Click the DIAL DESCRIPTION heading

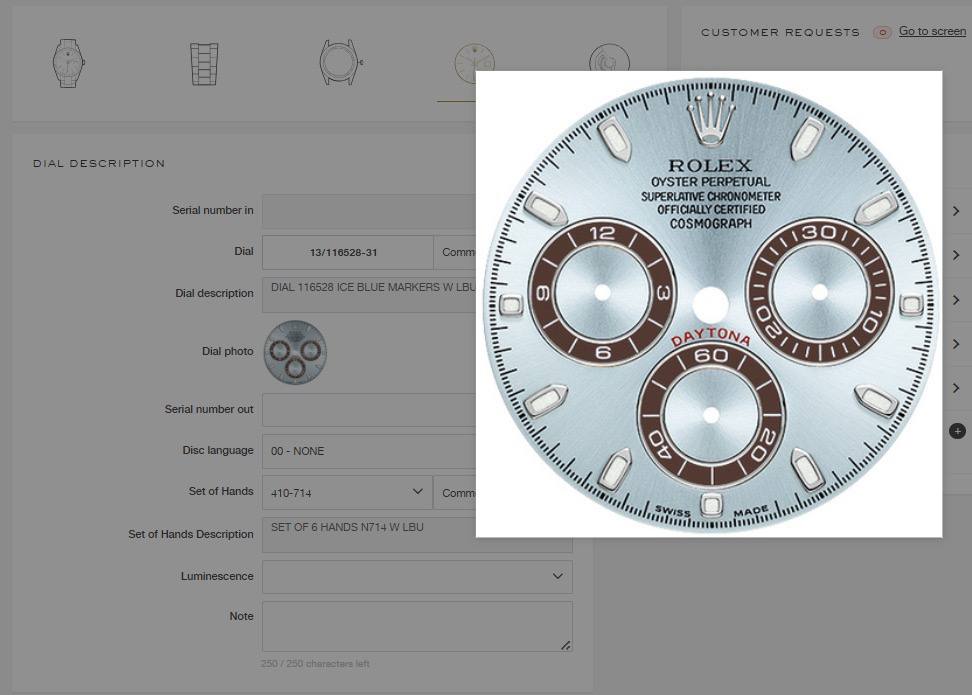click(99, 164)
